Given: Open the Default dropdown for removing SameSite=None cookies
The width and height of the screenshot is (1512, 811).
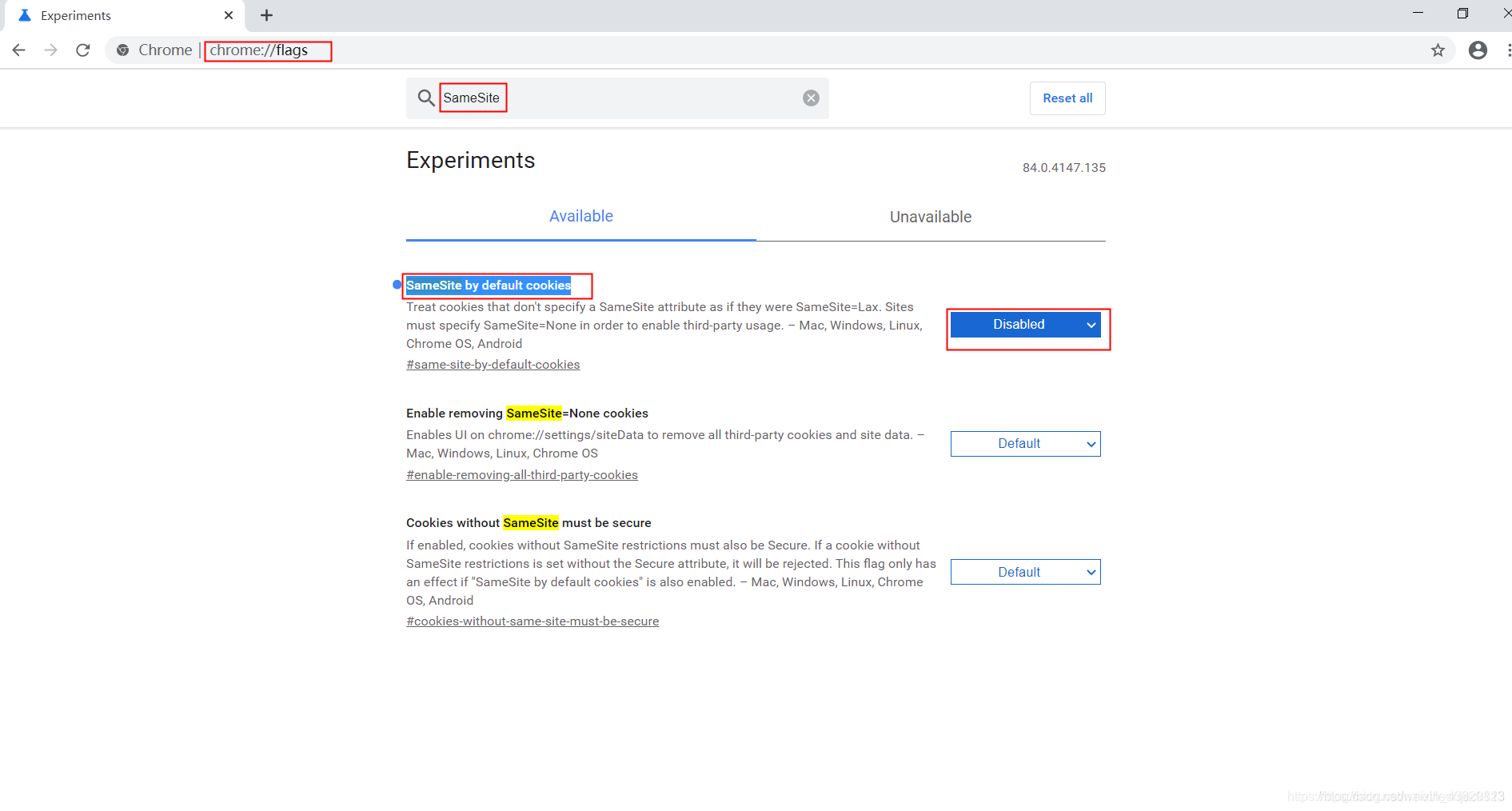Looking at the screenshot, I should 1026,444.
